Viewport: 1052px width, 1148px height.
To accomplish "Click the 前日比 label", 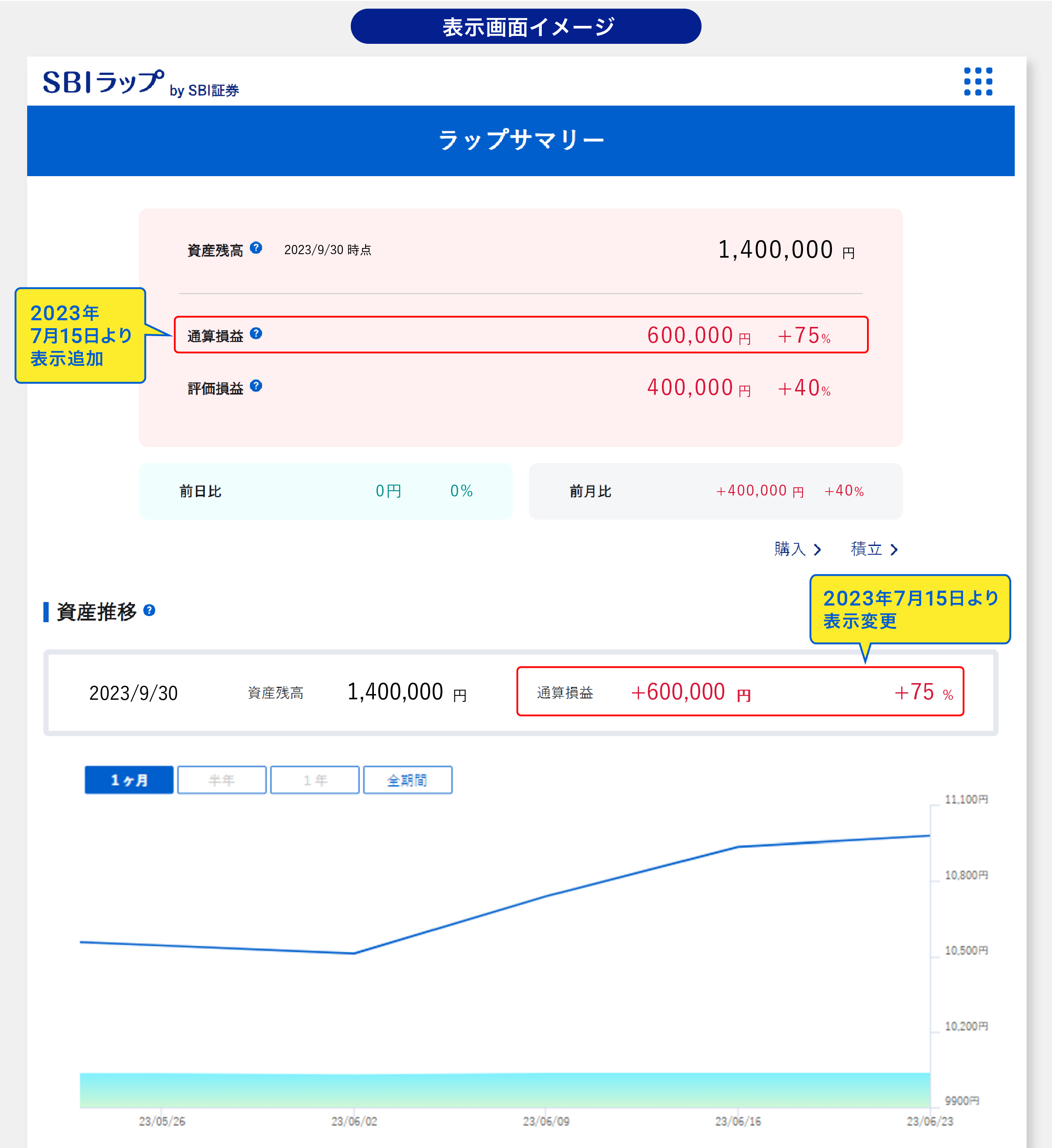I will coord(200,492).
